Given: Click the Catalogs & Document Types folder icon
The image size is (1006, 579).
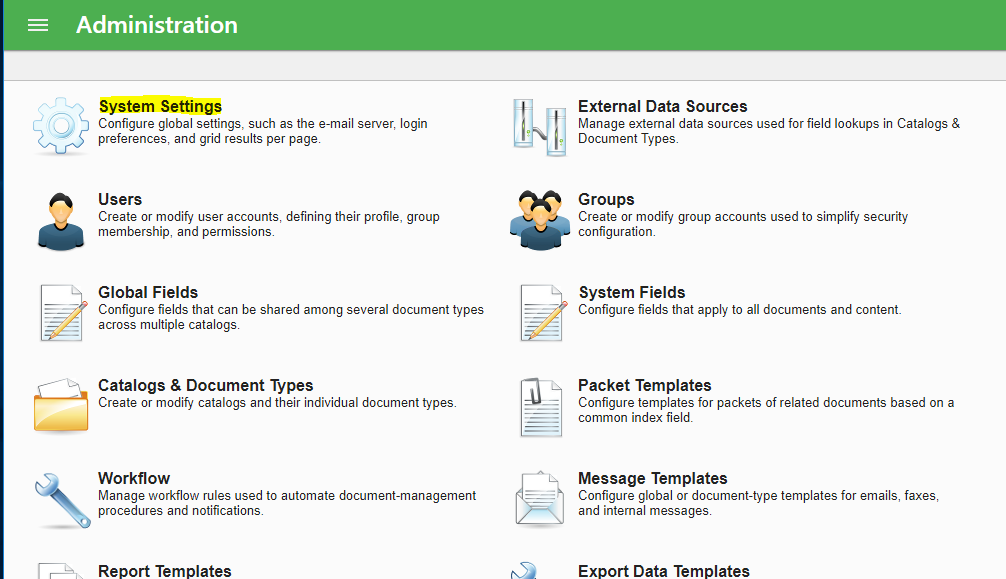Looking at the screenshot, I should 61,405.
